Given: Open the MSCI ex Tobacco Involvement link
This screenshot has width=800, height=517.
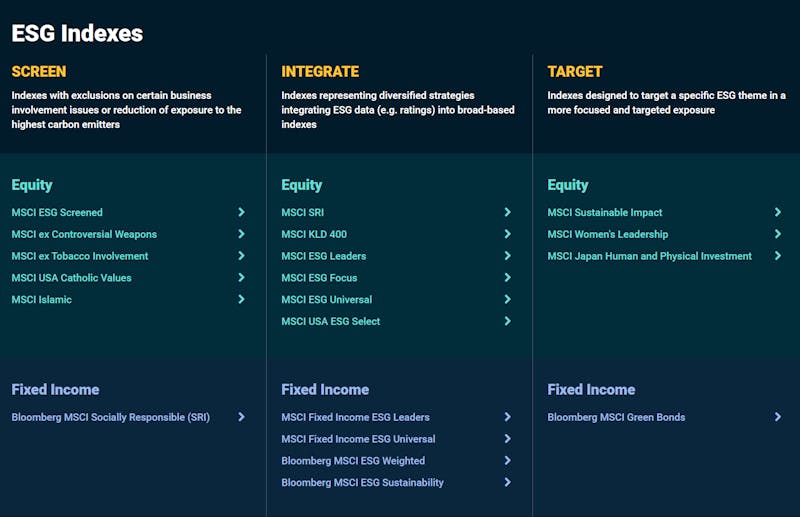Looking at the screenshot, I should tap(80, 256).
